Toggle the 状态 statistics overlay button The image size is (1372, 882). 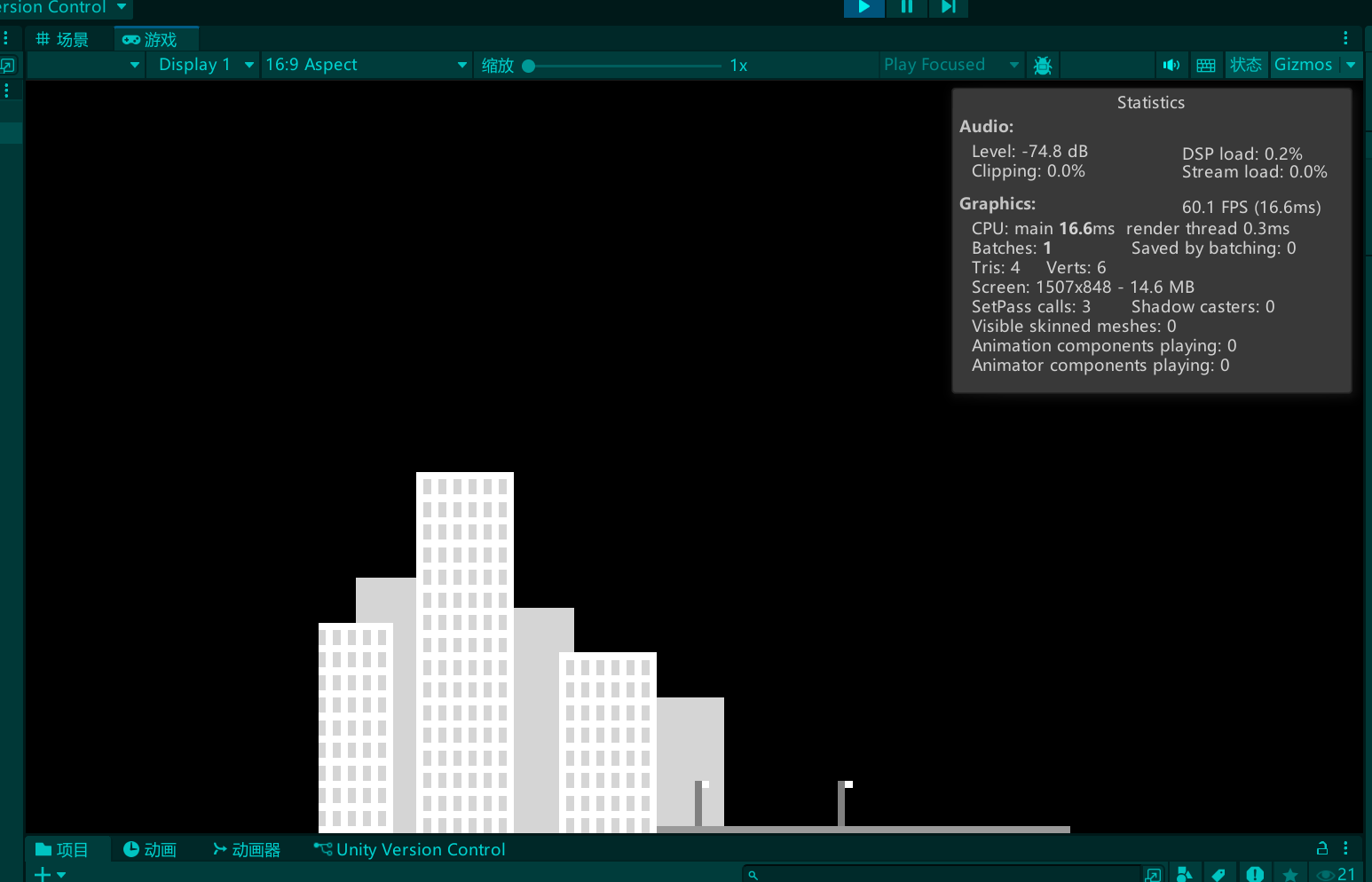[x=1245, y=65]
